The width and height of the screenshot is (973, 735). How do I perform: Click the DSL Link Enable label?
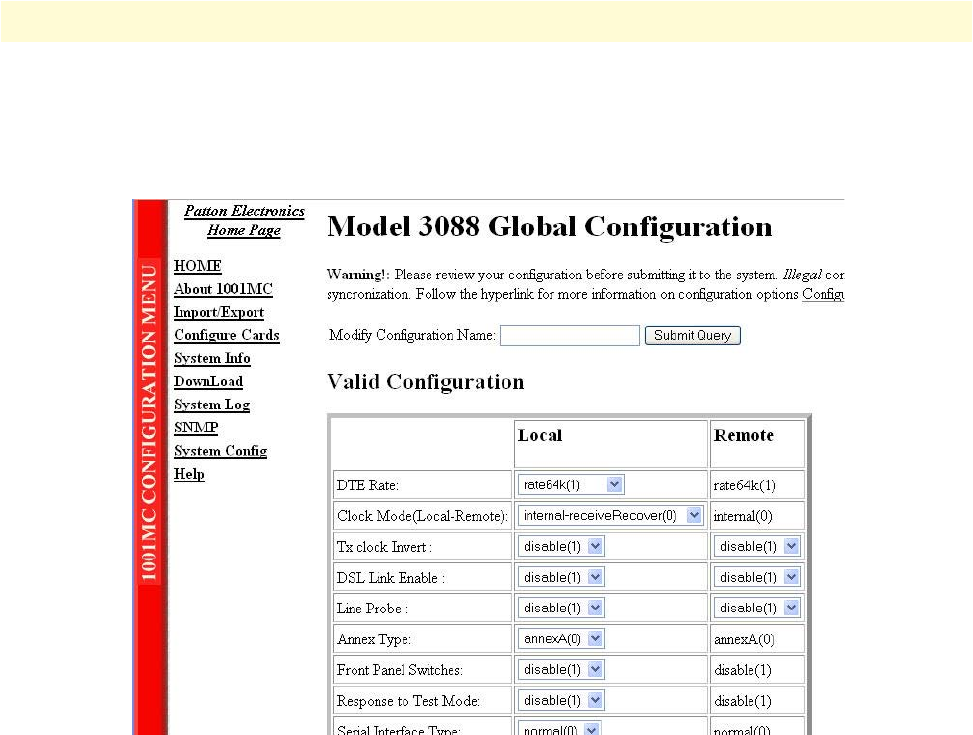391,578
